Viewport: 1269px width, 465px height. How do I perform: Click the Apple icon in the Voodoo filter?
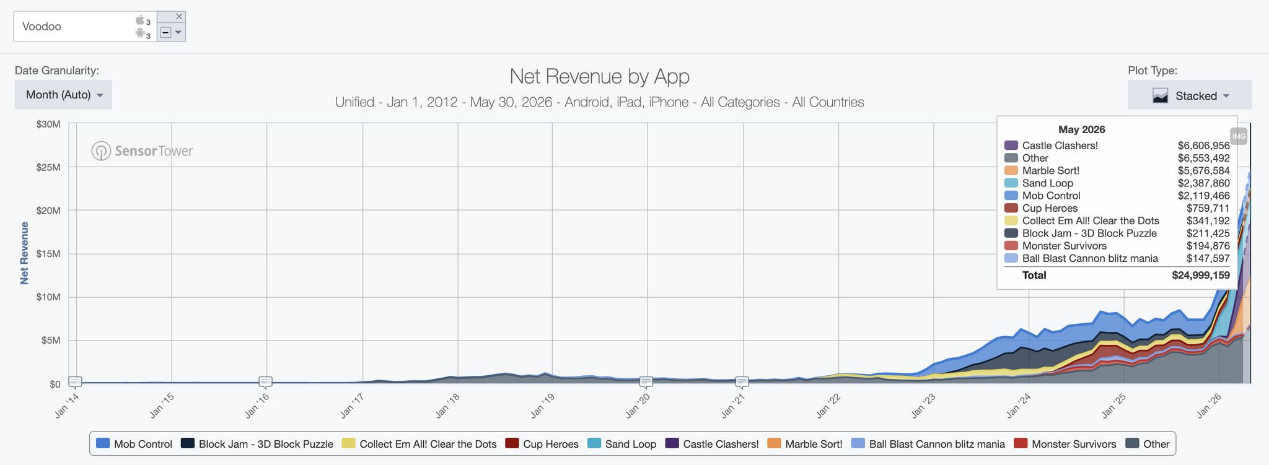[x=140, y=20]
